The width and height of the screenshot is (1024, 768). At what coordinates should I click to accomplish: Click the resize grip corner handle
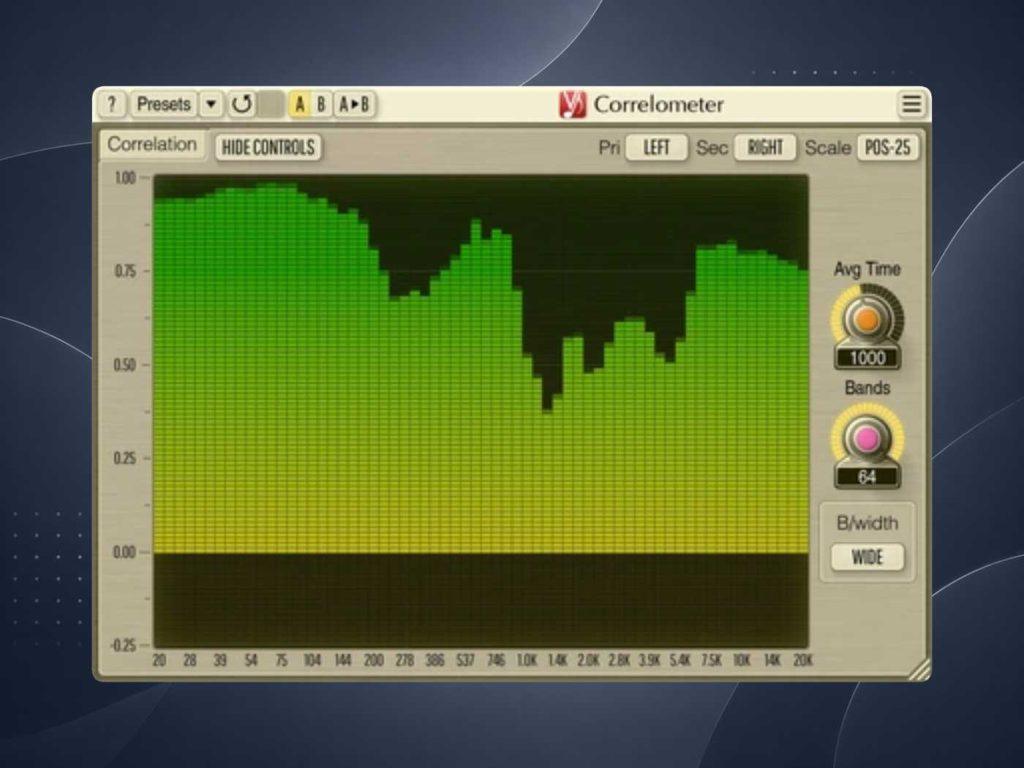coord(919,669)
